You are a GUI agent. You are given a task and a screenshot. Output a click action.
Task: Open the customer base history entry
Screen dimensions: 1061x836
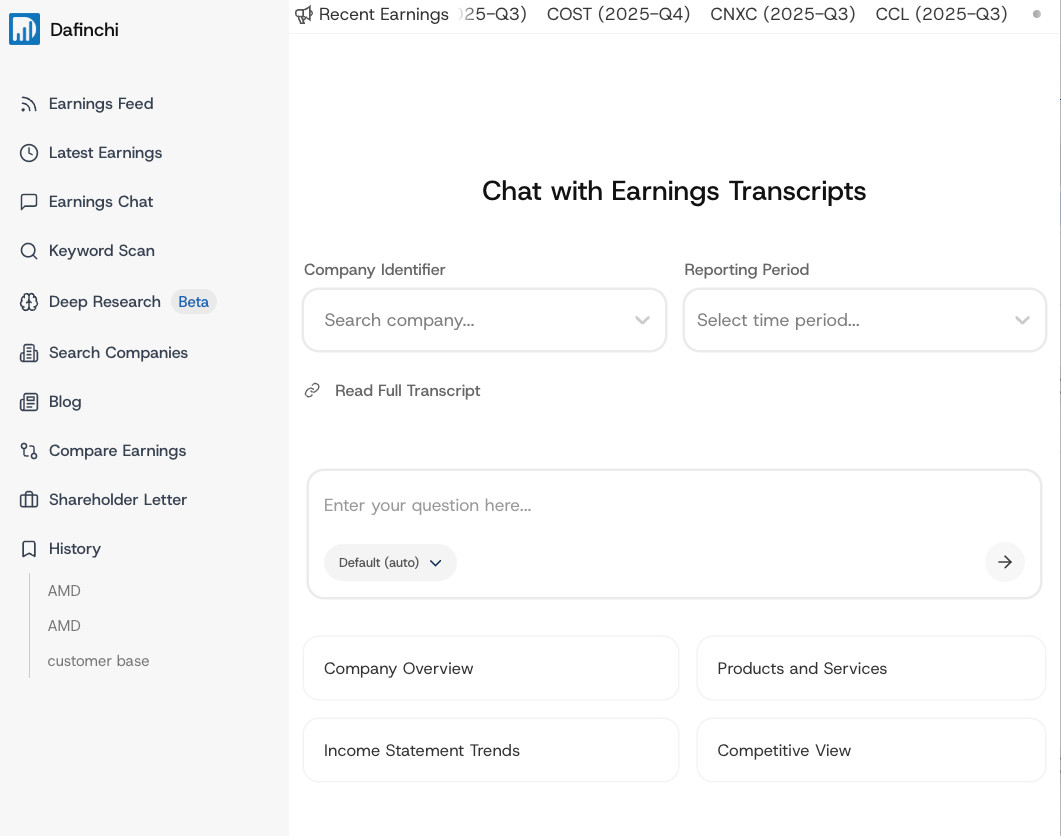click(98, 661)
